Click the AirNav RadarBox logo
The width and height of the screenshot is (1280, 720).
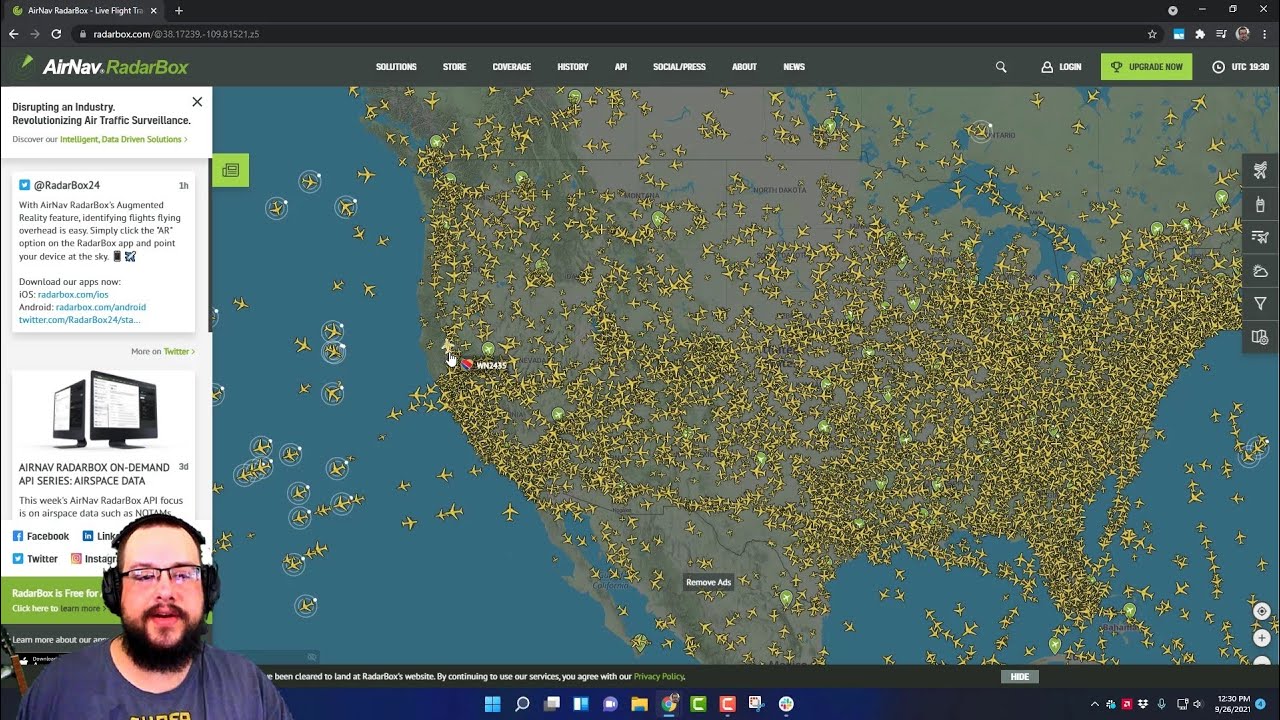coord(101,67)
